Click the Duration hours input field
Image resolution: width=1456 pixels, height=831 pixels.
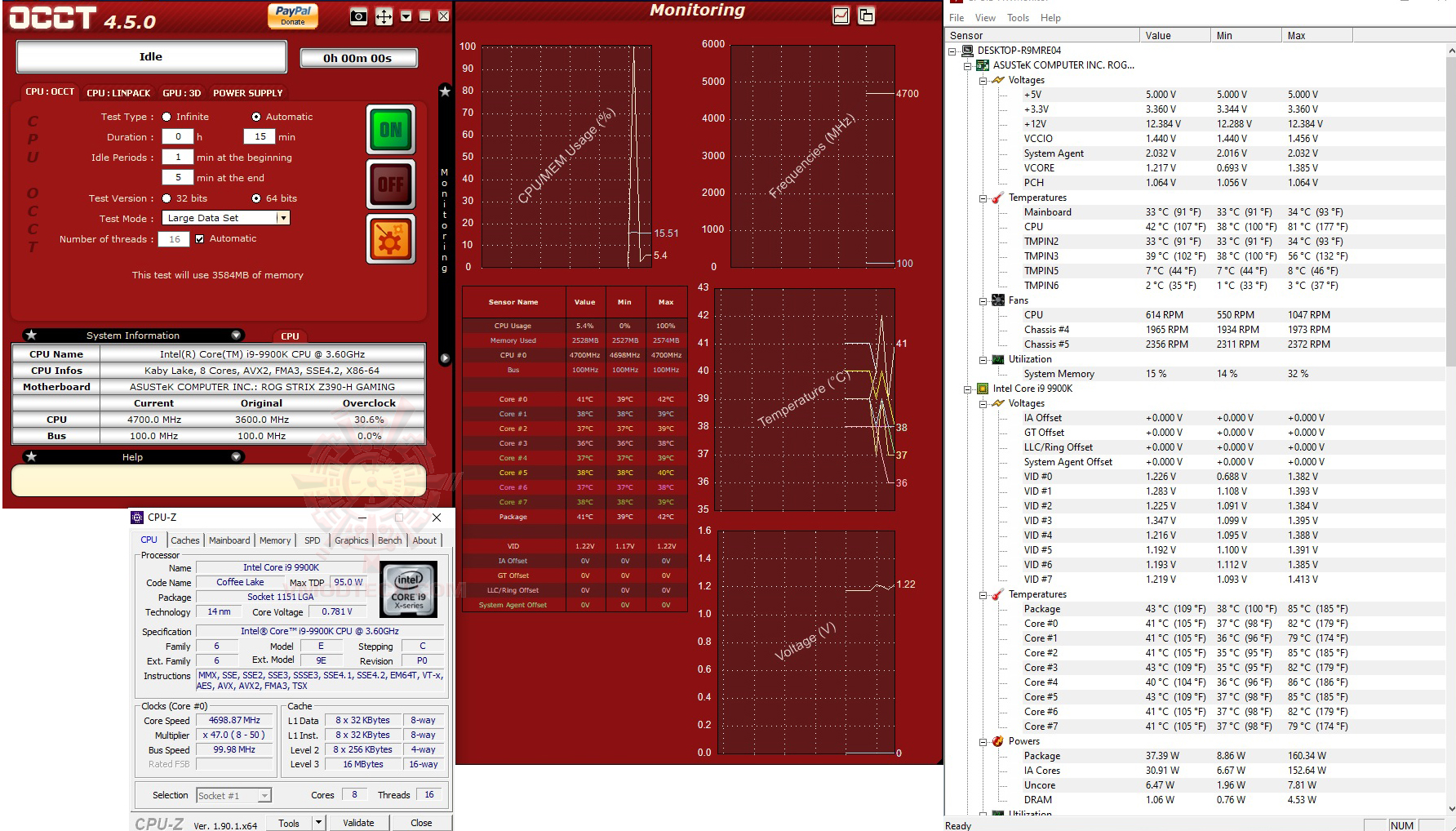[x=178, y=137]
